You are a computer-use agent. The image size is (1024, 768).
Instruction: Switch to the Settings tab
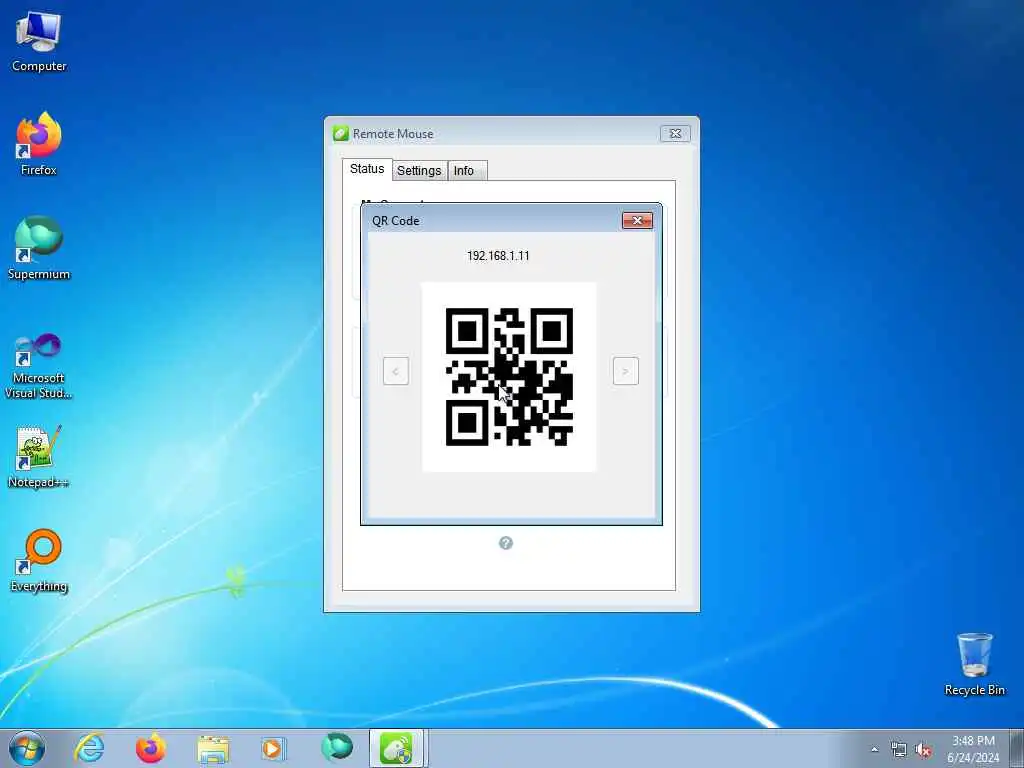click(419, 170)
